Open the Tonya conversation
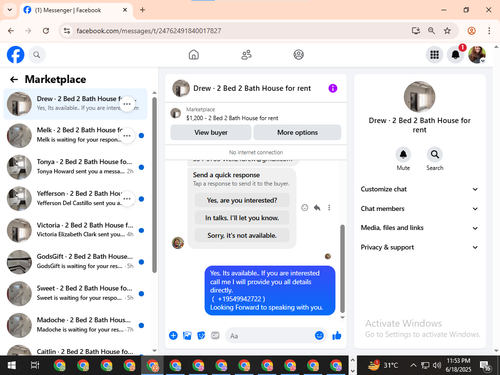Screen dimensions: 500x375 (x=75, y=167)
